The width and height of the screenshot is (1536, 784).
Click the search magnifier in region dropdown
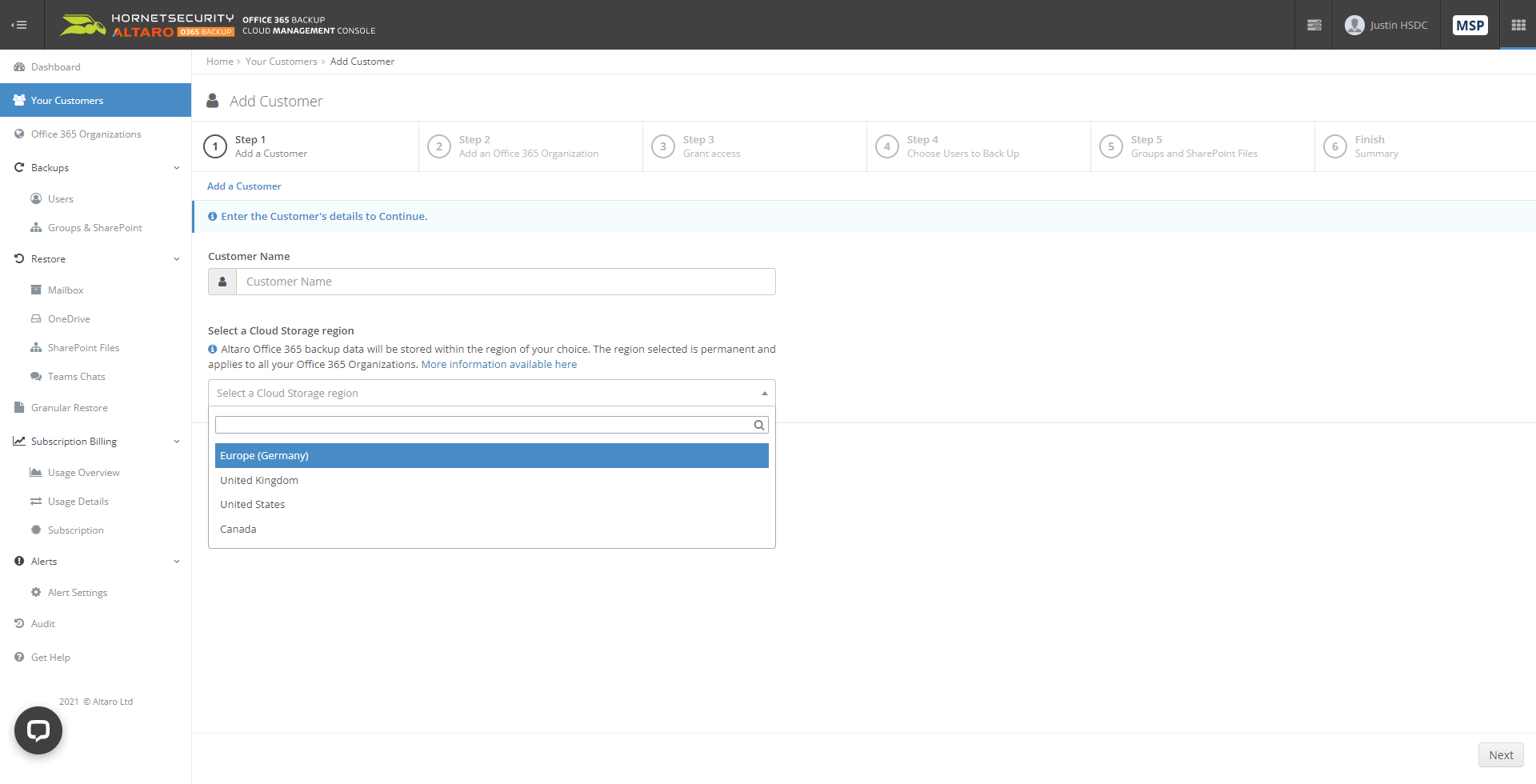tap(758, 425)
